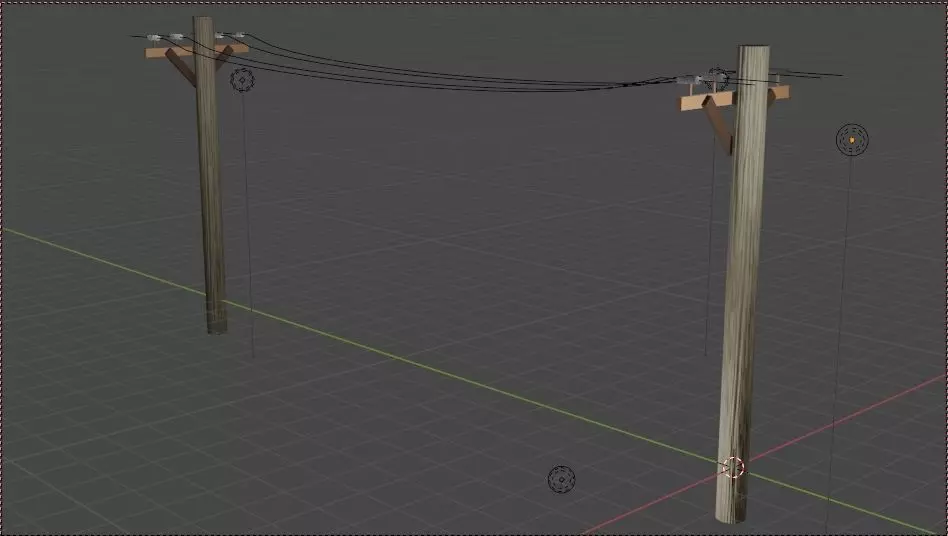Select the left pole's crossarm beam
Screen dimensions: 948x536
pos(196,51)
